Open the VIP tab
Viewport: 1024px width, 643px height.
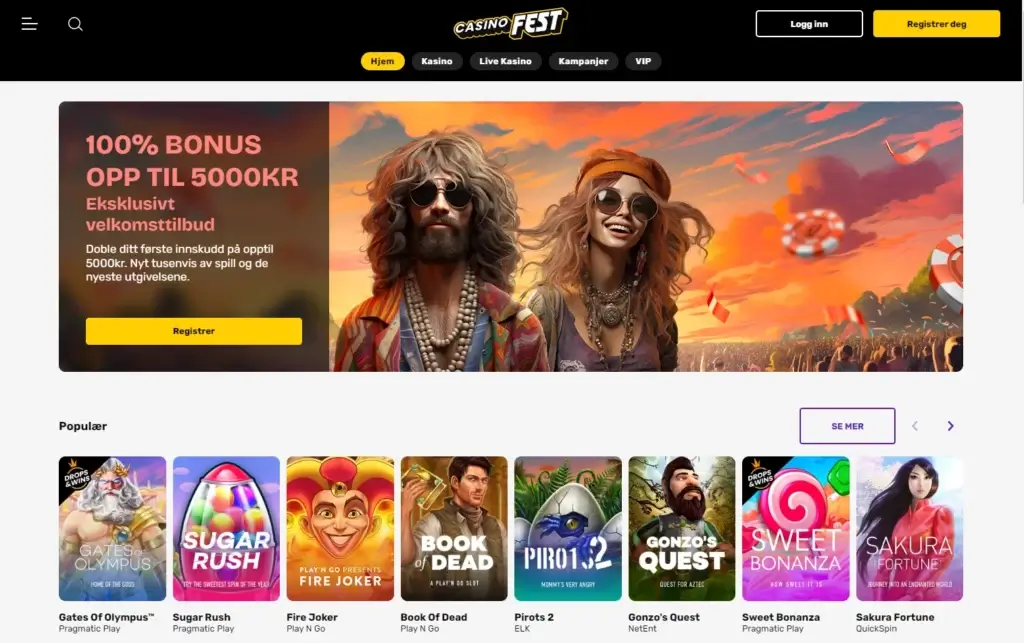(x=643, y=61)
